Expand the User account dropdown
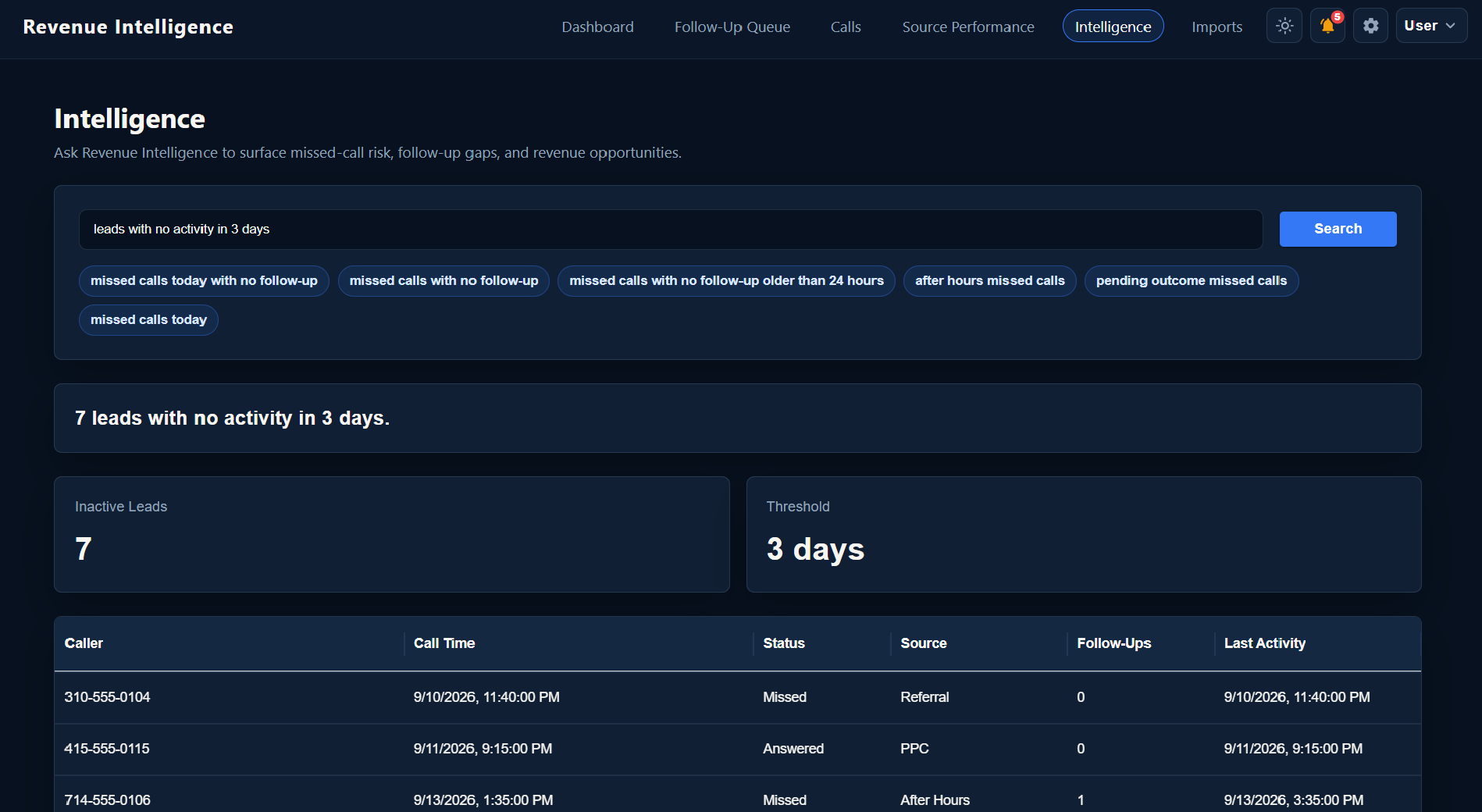The height and width of the screenshot is (812, 1482). coord(1431,26)
